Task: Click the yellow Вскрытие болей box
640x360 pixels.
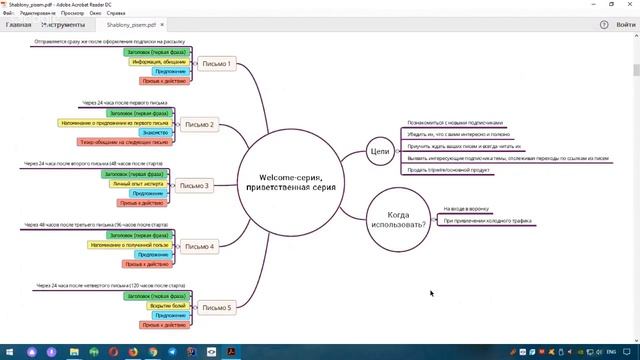Action: click(x=168, y=306)
